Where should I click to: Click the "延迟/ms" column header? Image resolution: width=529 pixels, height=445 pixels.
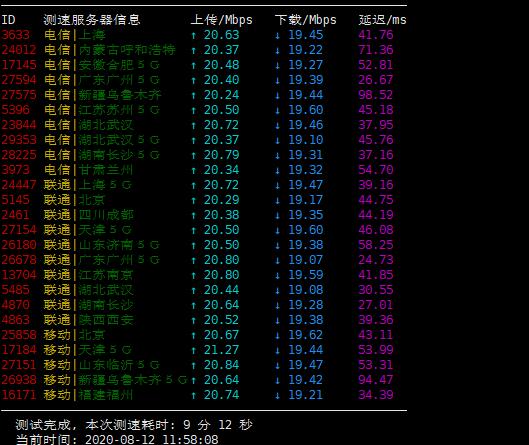[382, 20]
